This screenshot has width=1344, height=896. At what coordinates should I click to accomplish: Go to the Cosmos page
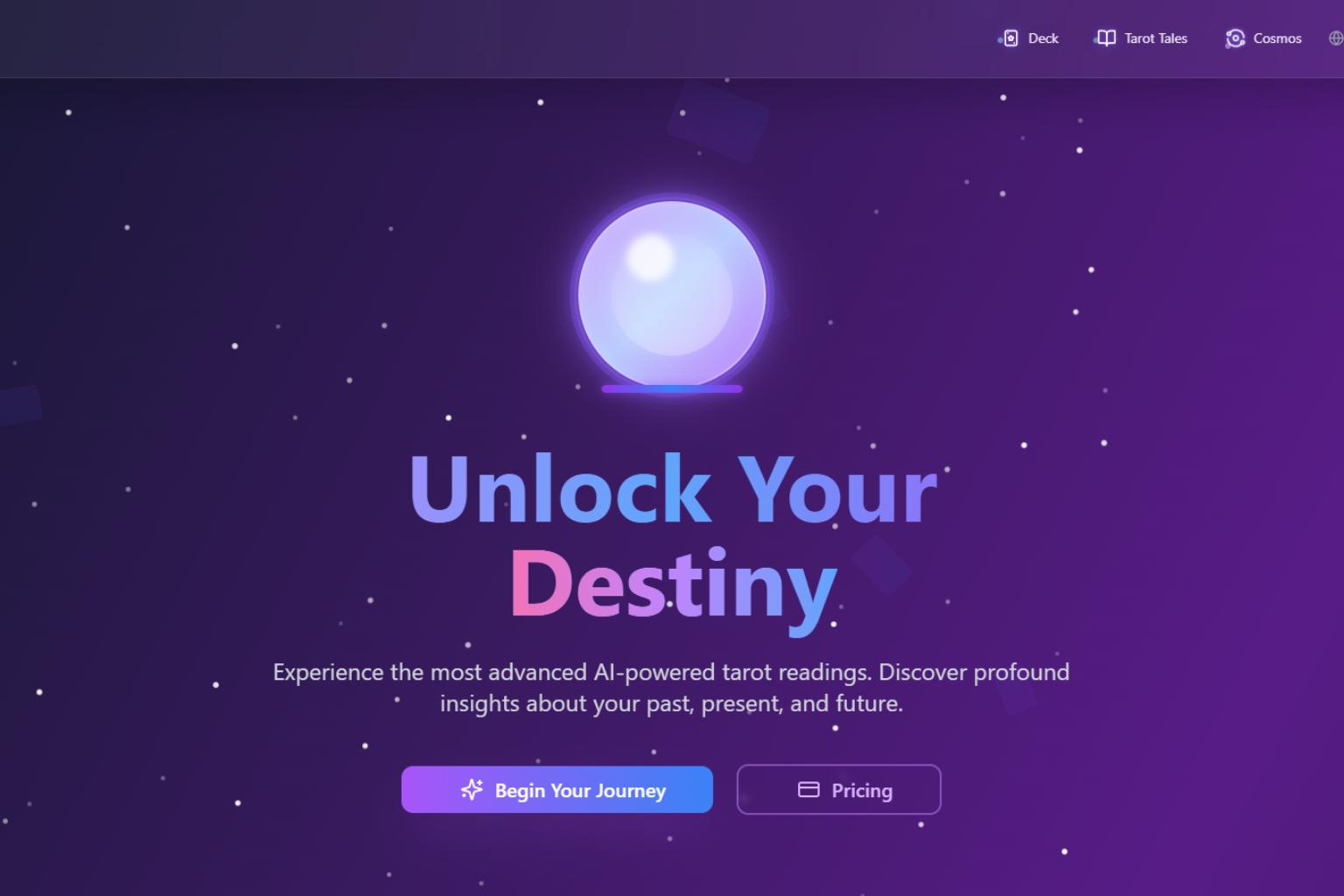pyautogui.click(x=1263, y=38)
